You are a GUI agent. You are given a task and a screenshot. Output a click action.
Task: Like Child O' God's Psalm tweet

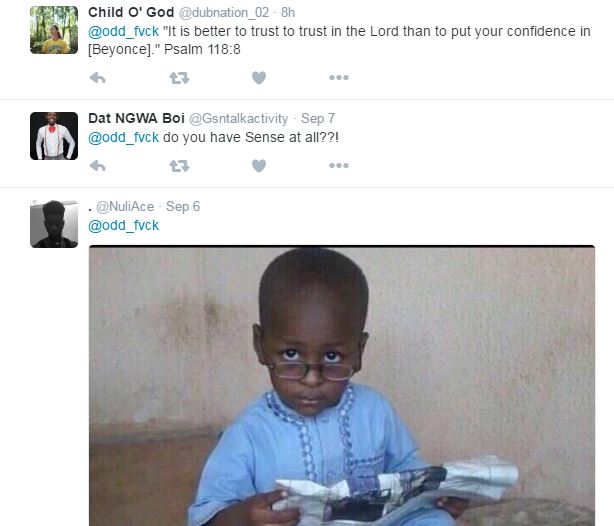tap(259, 78)
